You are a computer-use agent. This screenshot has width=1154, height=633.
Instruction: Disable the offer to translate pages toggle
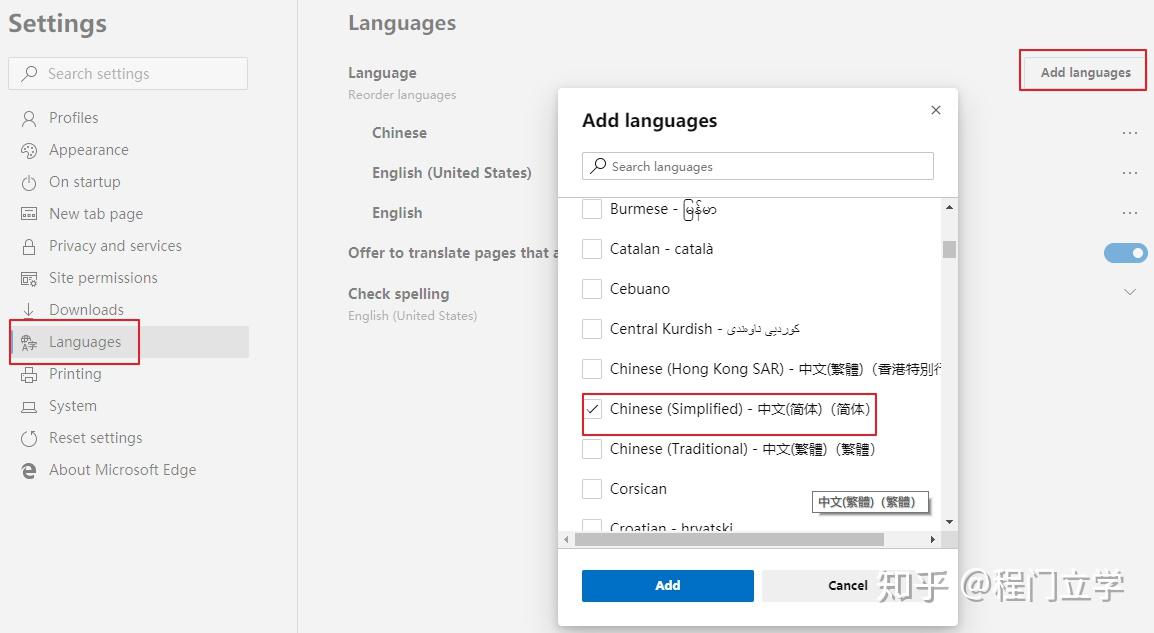pyautogui.click(x=1124, y=253)
